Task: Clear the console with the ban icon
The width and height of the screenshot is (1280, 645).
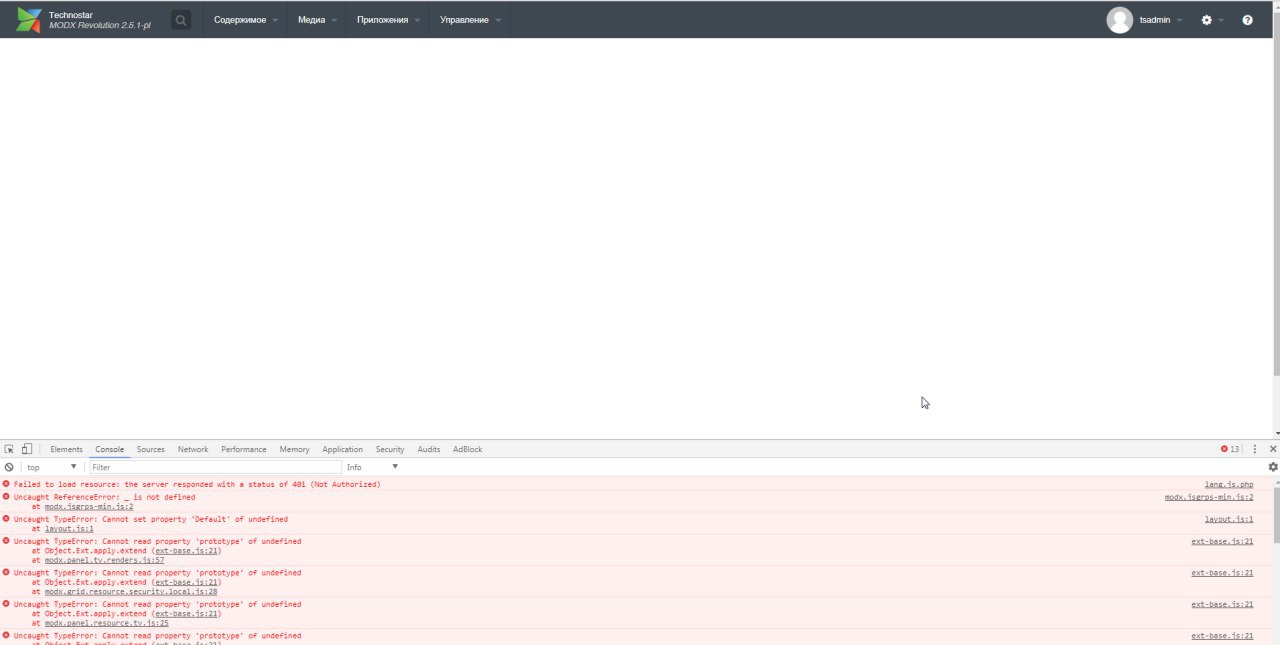Action: click(9, 467)
